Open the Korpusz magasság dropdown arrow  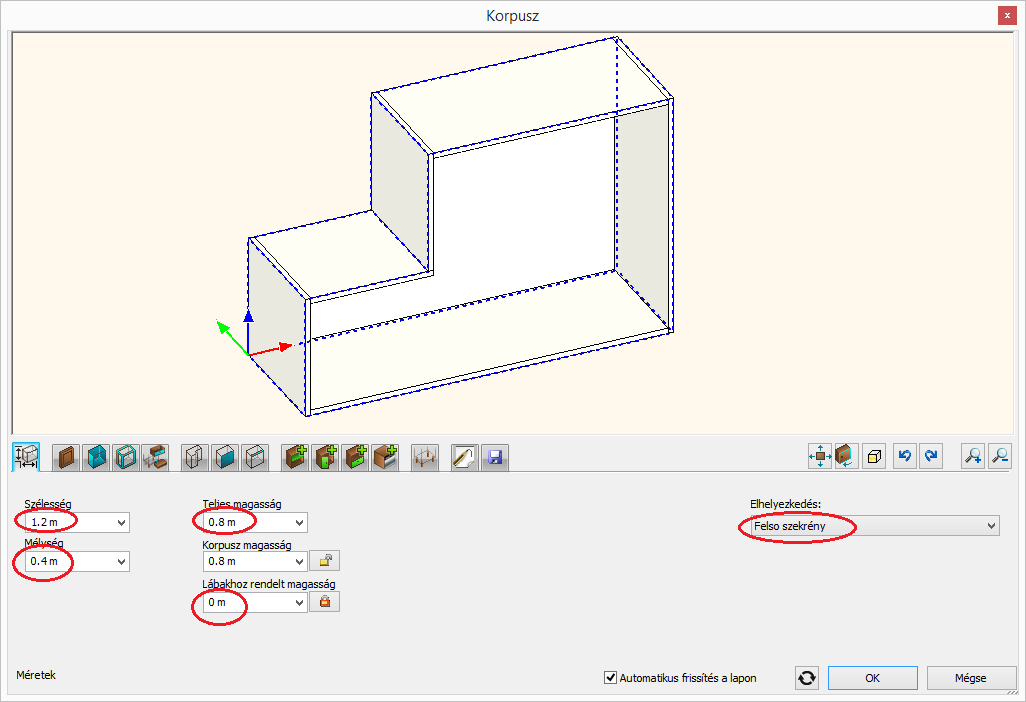[x=299, y=561]
